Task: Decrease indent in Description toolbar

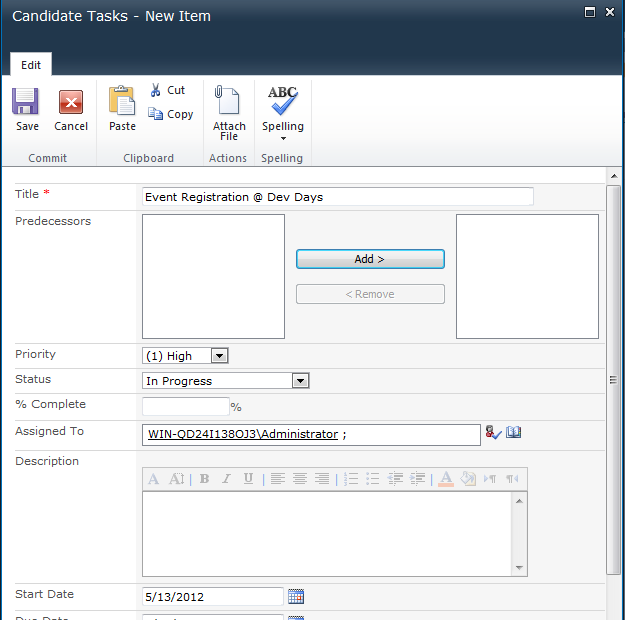Action: [x=395, y=478]
